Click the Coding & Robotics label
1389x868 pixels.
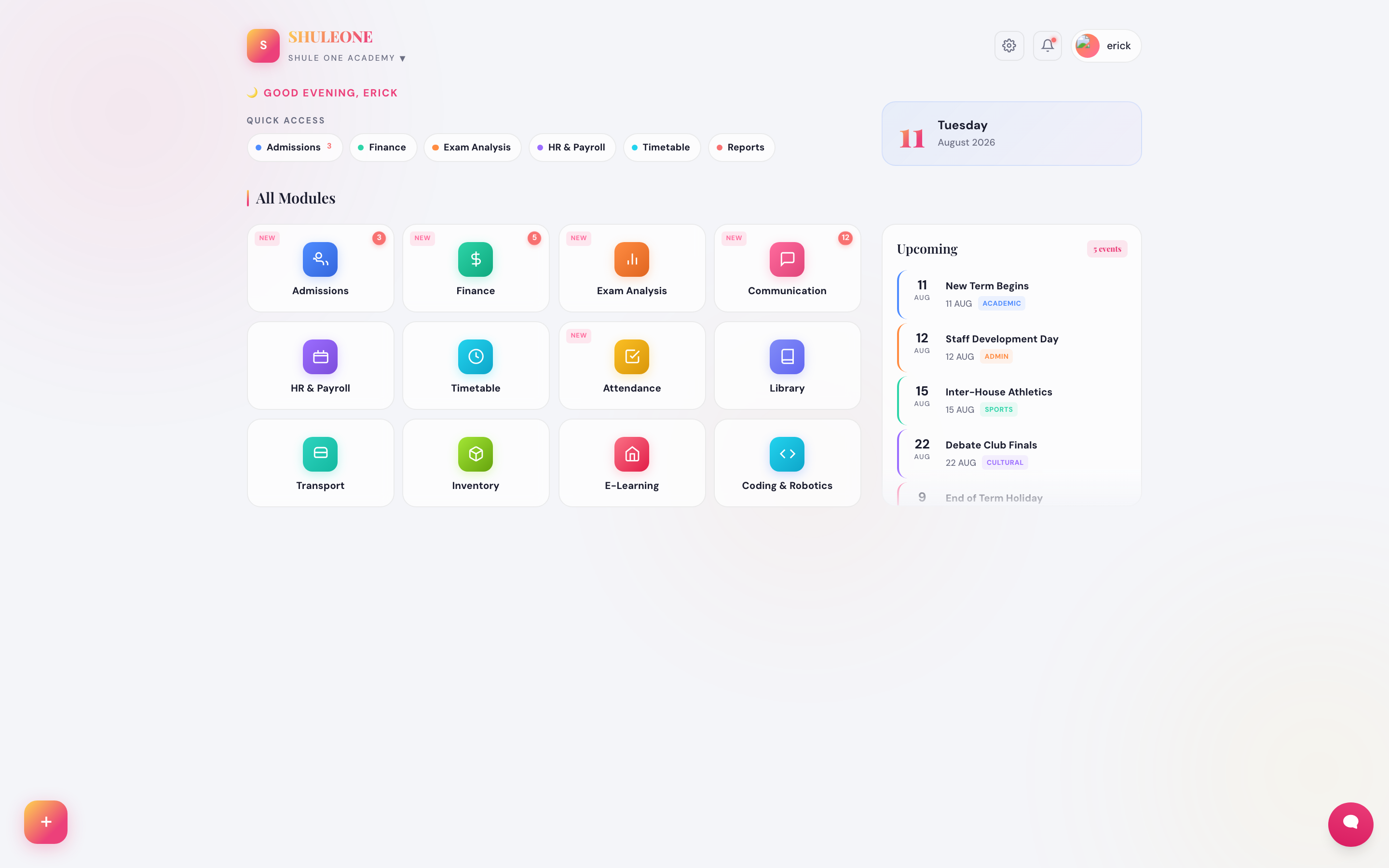click(x=787, y=486)
